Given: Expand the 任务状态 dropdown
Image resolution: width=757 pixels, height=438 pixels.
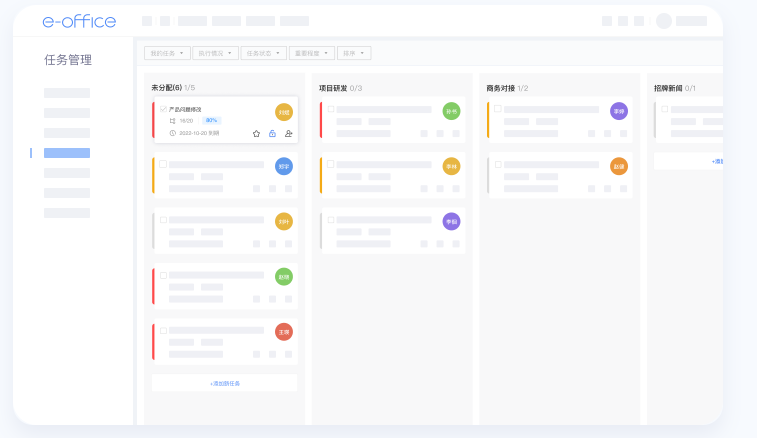Looking at the screenshot, I should [263, 53].
